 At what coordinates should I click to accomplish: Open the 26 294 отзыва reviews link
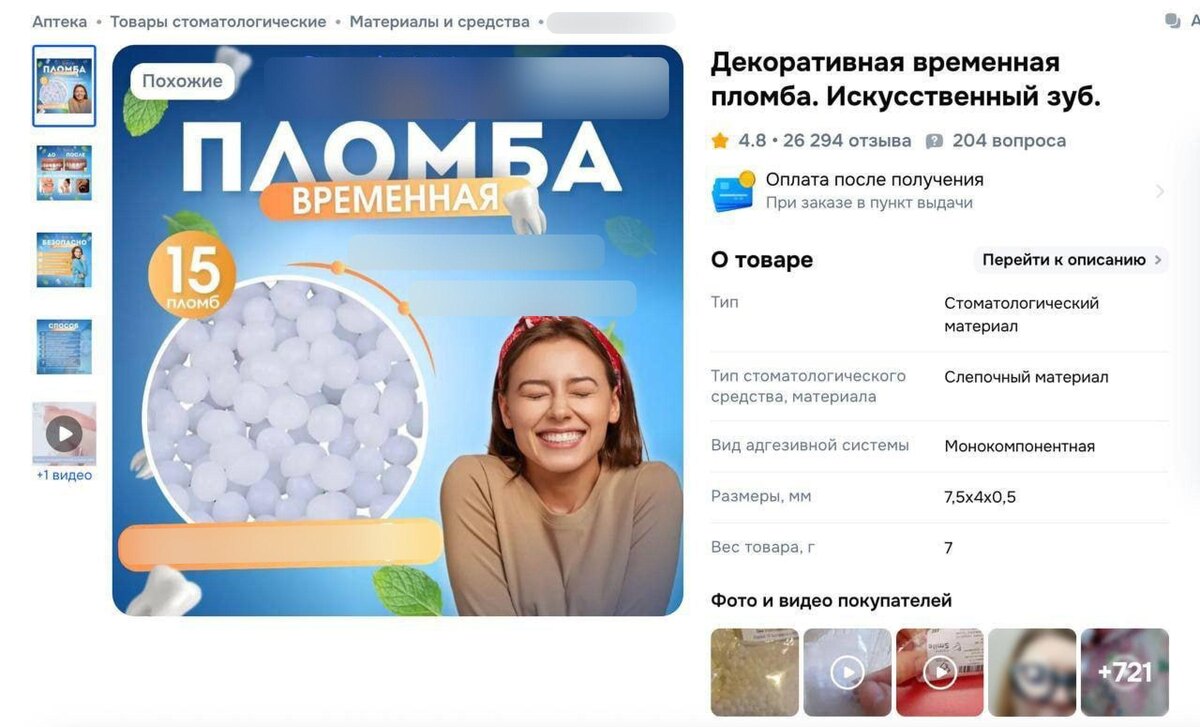(x=847, y=141)
